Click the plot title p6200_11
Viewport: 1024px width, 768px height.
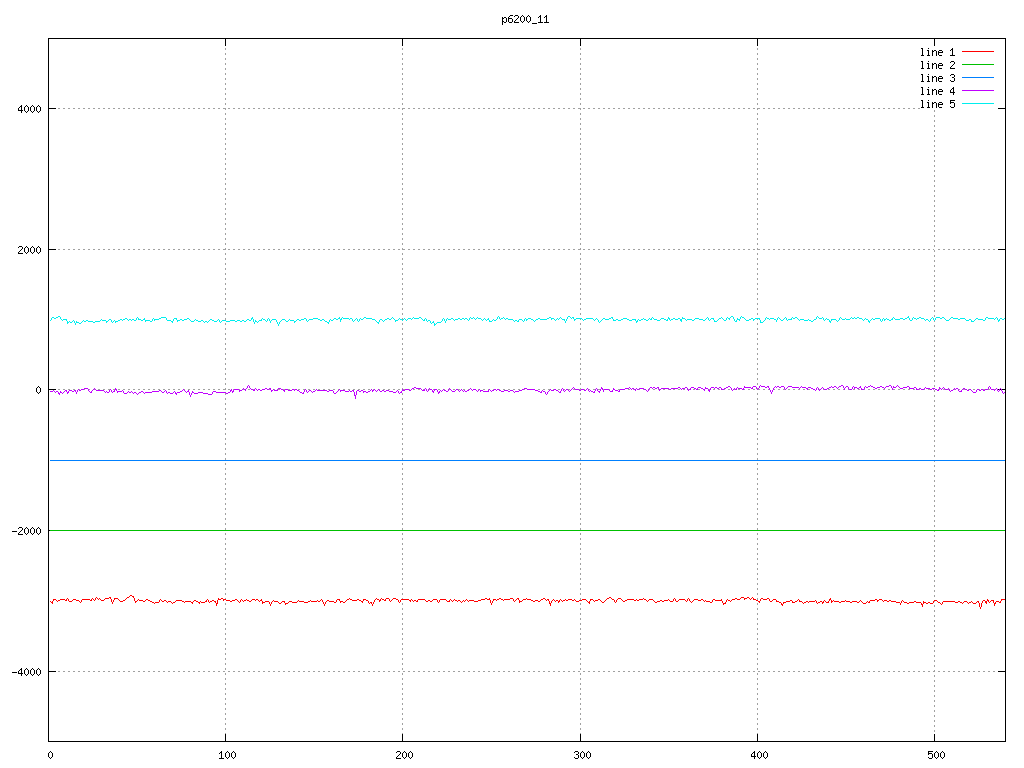(525, 20)
